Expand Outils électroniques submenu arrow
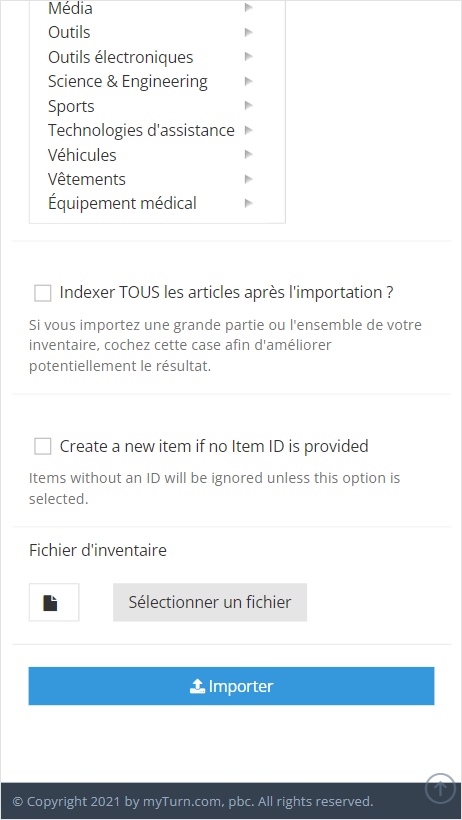Image resolution: width=462 pixels, height=820 pixels. coord(249,56)
